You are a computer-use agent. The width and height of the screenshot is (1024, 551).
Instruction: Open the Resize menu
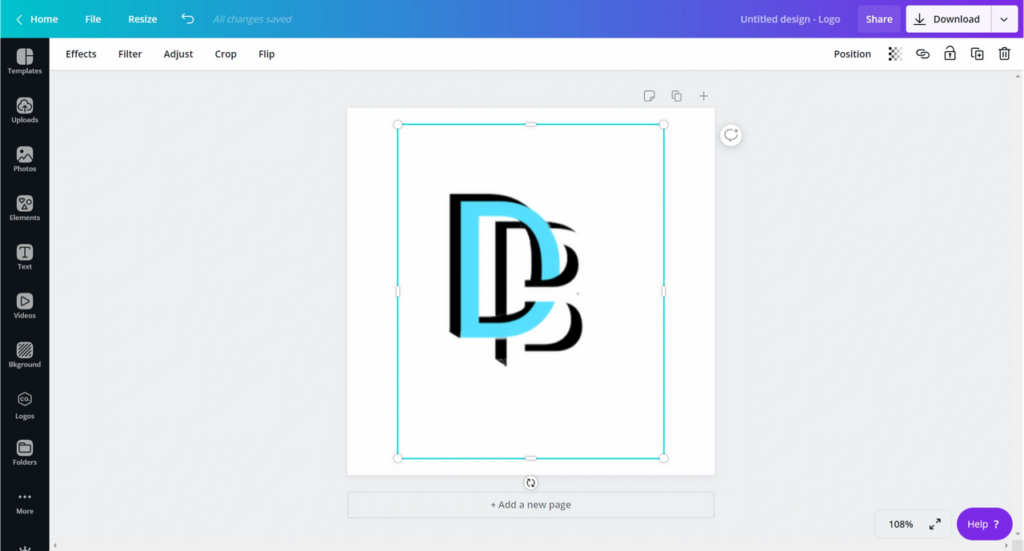pos(142,19)
